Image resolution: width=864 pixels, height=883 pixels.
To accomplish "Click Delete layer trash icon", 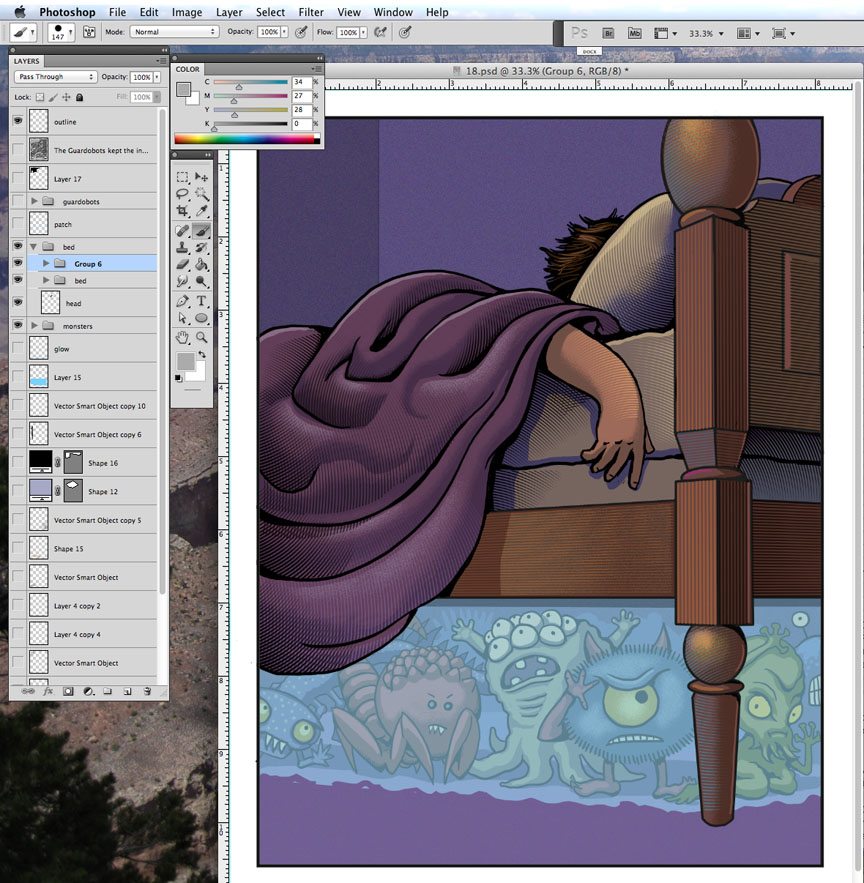I will (x=147, y=691).
